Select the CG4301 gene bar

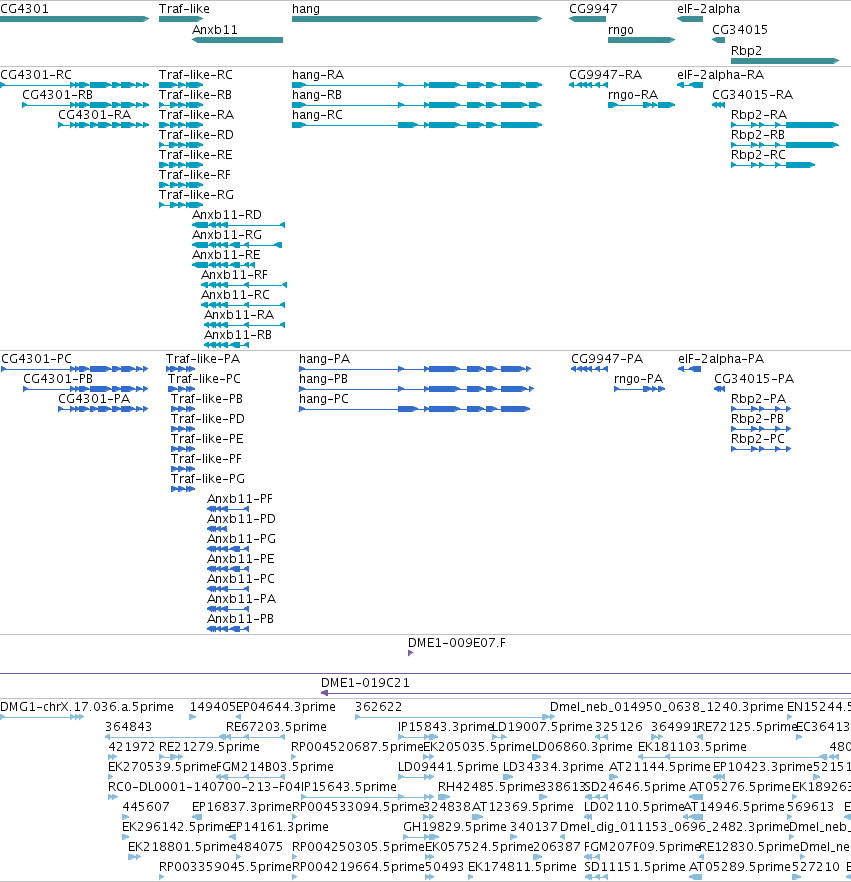tap(74, 19)
